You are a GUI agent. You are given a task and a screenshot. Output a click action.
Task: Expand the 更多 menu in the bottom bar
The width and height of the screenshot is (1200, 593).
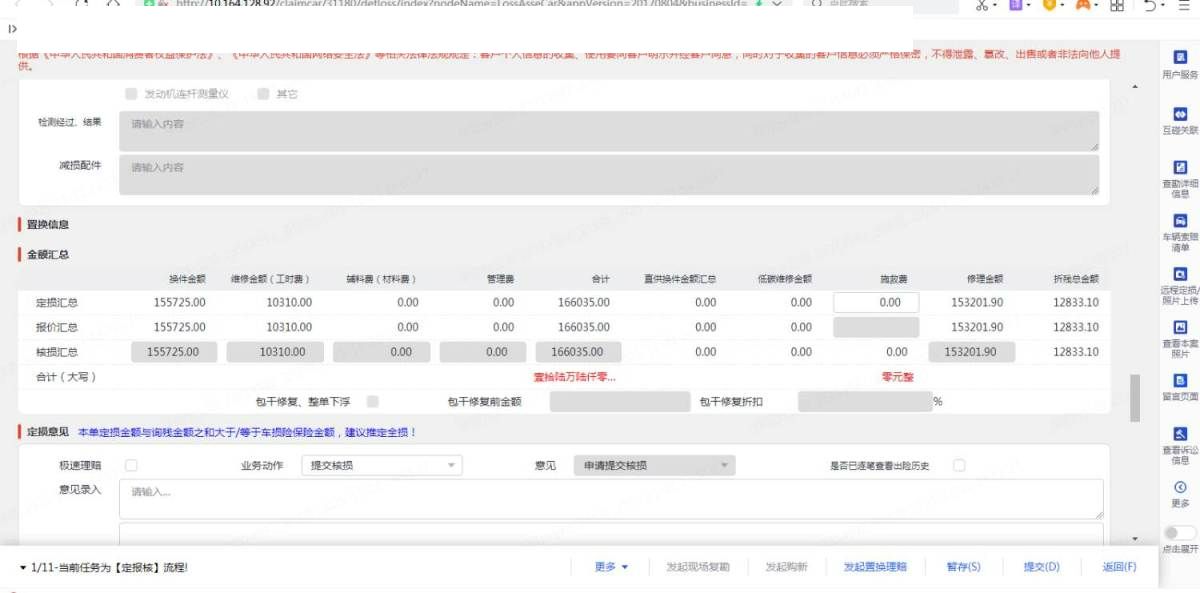coord(611,567)
